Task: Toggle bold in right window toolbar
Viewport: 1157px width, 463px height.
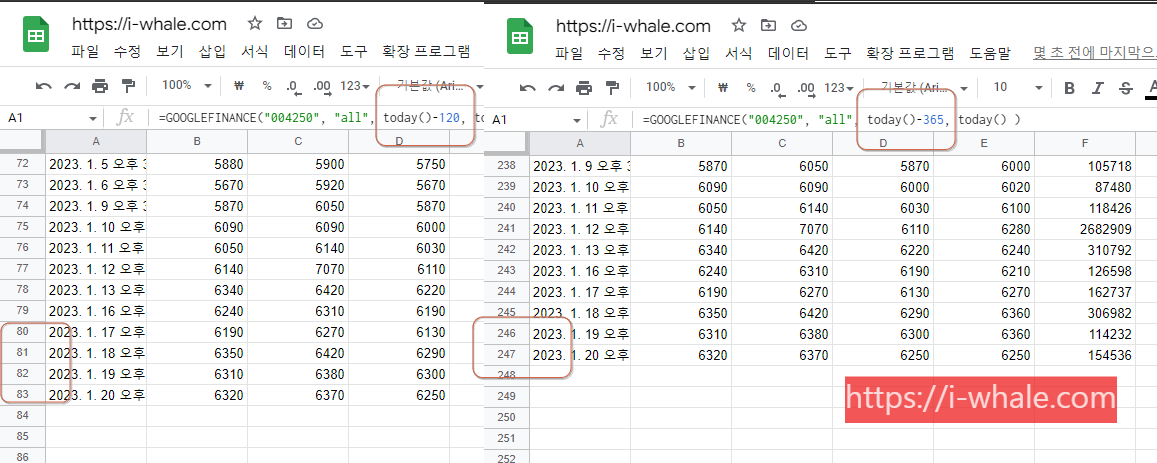Action: tap(1069, 88)
